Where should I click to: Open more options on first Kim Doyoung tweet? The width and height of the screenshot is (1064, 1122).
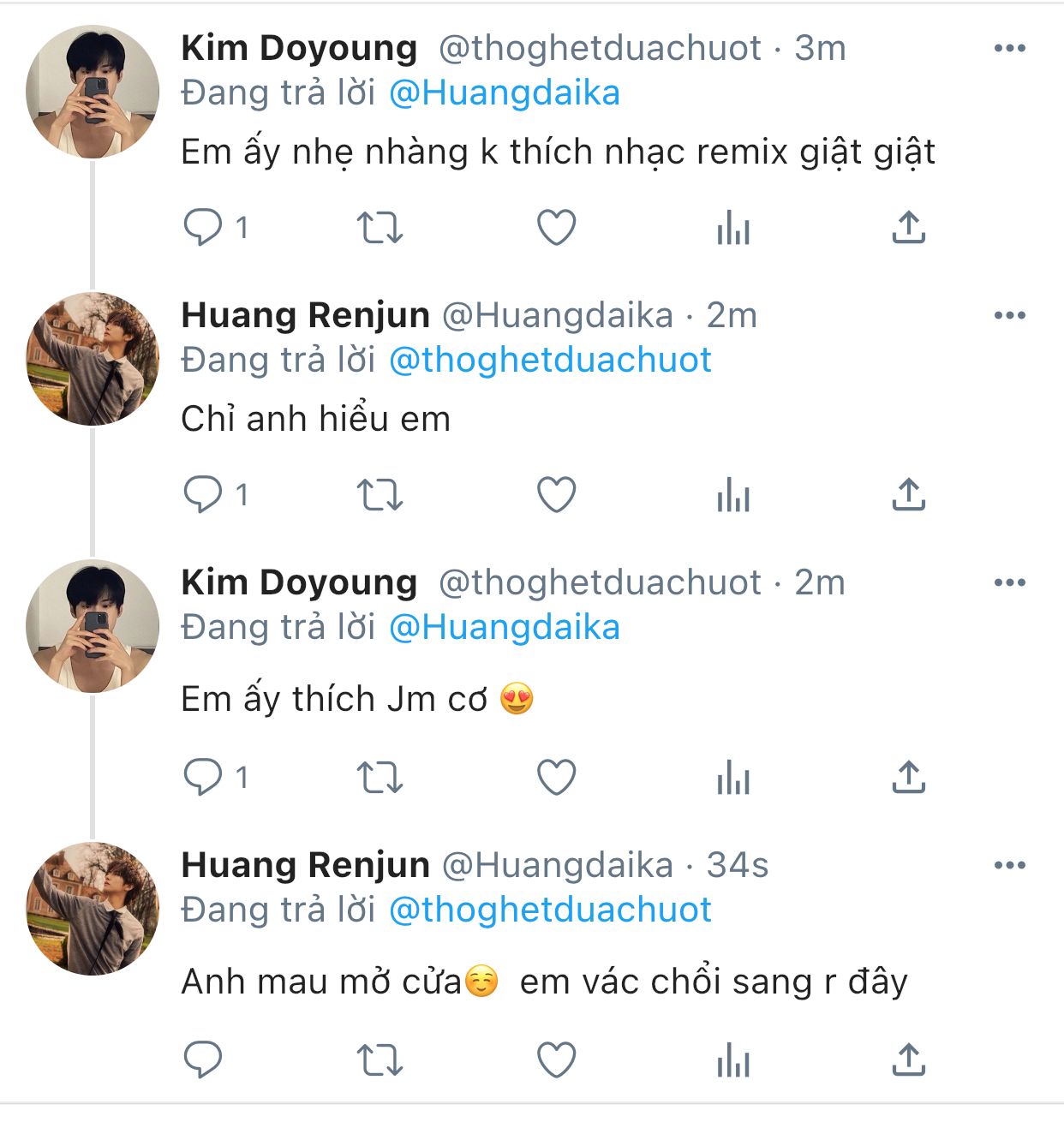tap(1009, 48)
